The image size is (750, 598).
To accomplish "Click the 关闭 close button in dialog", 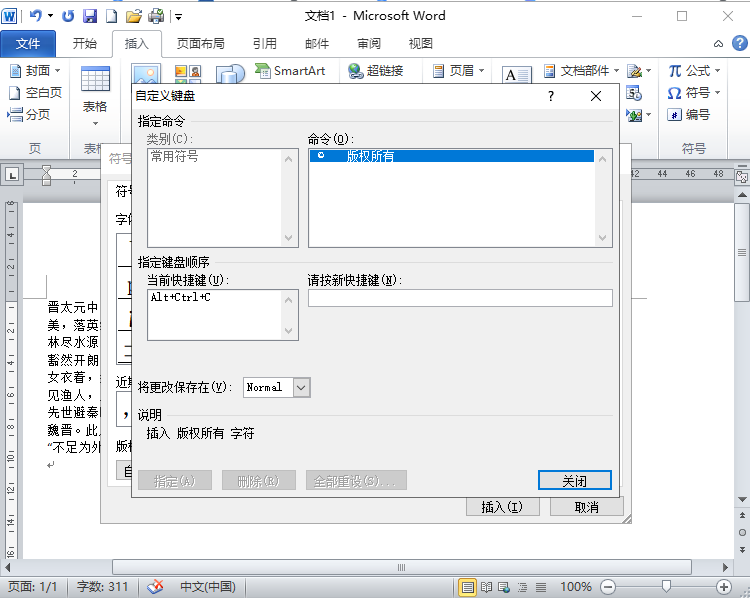I will [x=574, y=480].
